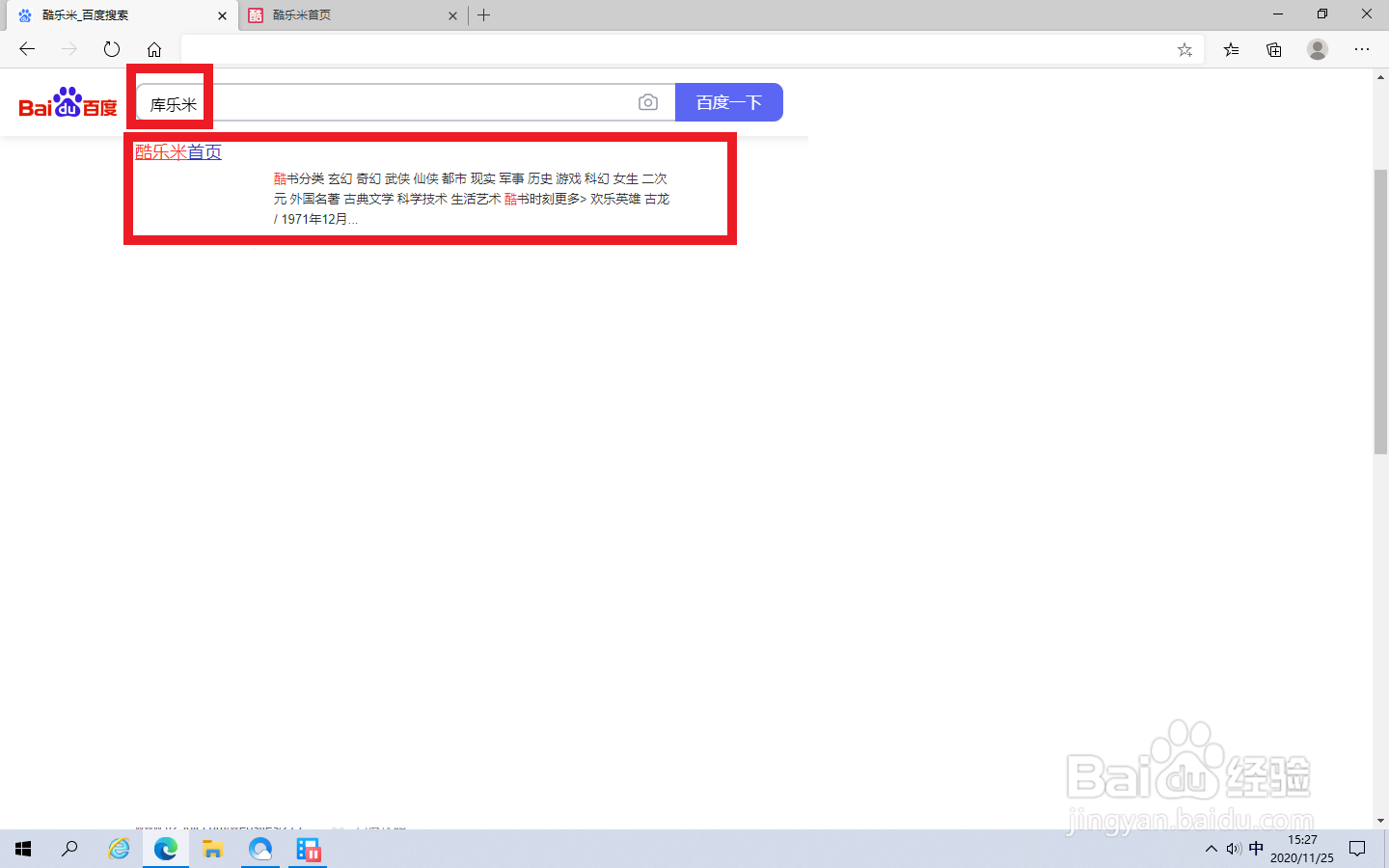Open the blue round app in taskbar
This screenshot has height=868, width=1389.
260,849
